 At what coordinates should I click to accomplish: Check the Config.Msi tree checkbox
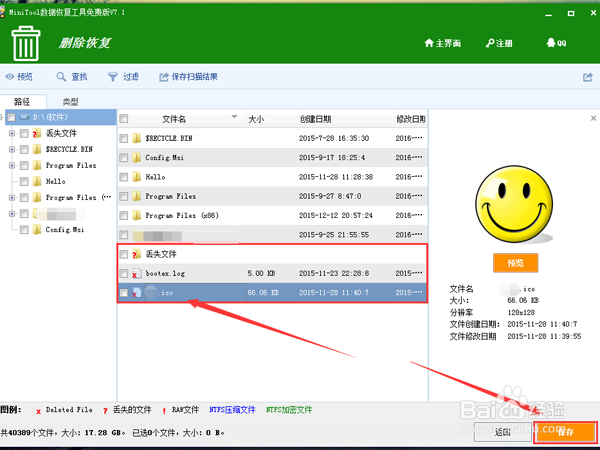[x=24, y=230]
